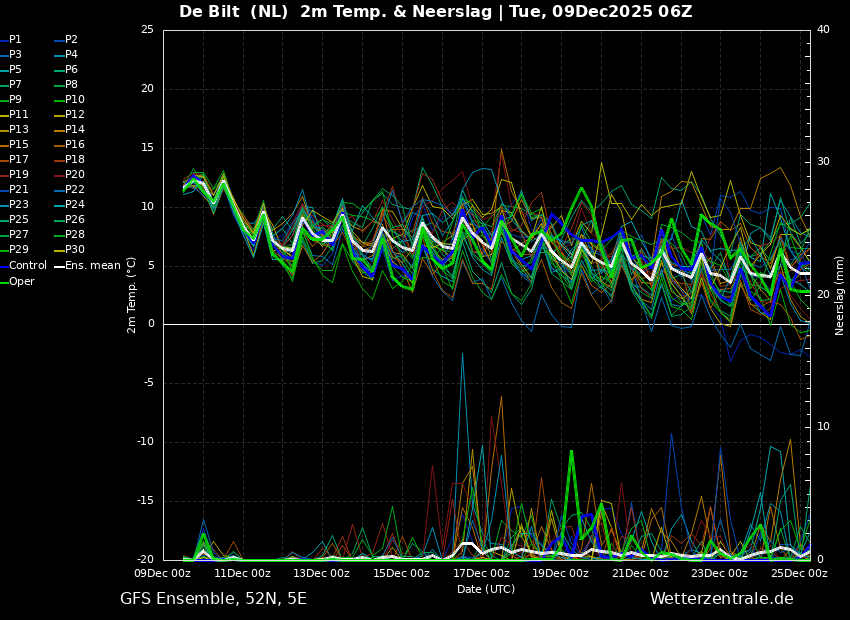Click the 17Dec 00z date label
The height and width of the screenshot is (620, 850).
coord(481,573)
